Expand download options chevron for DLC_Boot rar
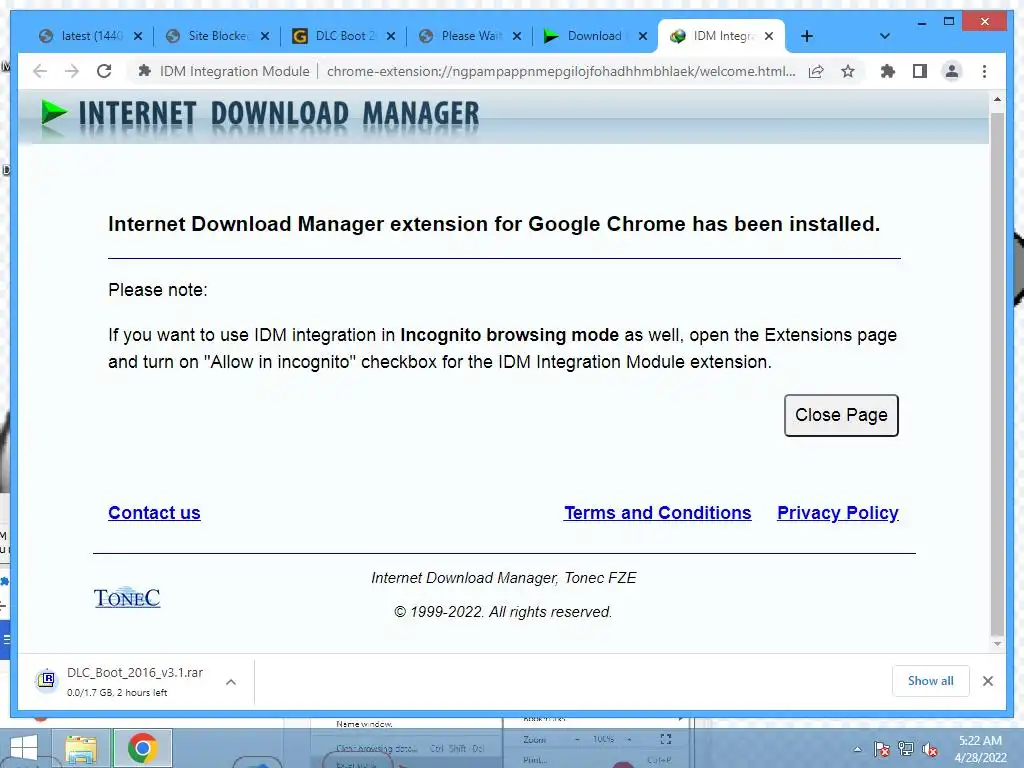Screen dimensions: 1024x768 [x=231, y=682]
